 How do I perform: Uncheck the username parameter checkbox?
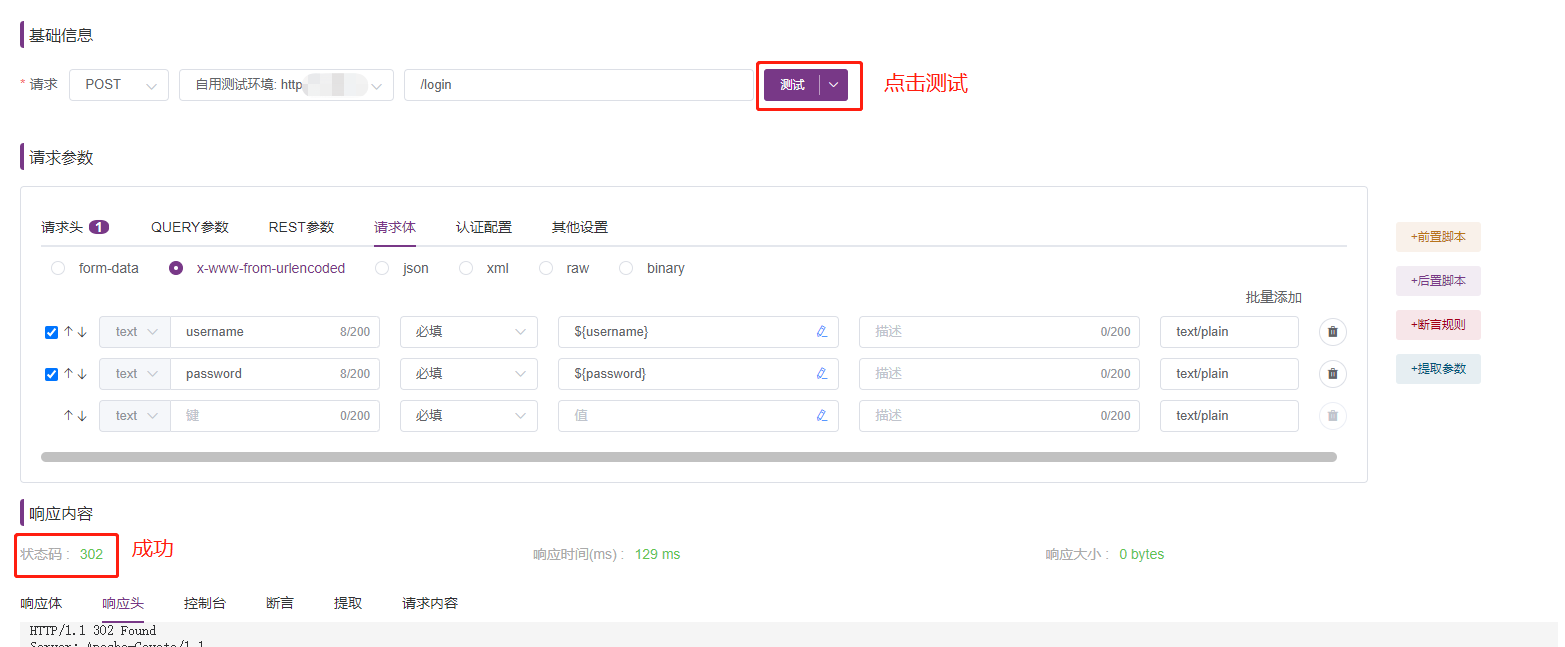tap(51, 331)
